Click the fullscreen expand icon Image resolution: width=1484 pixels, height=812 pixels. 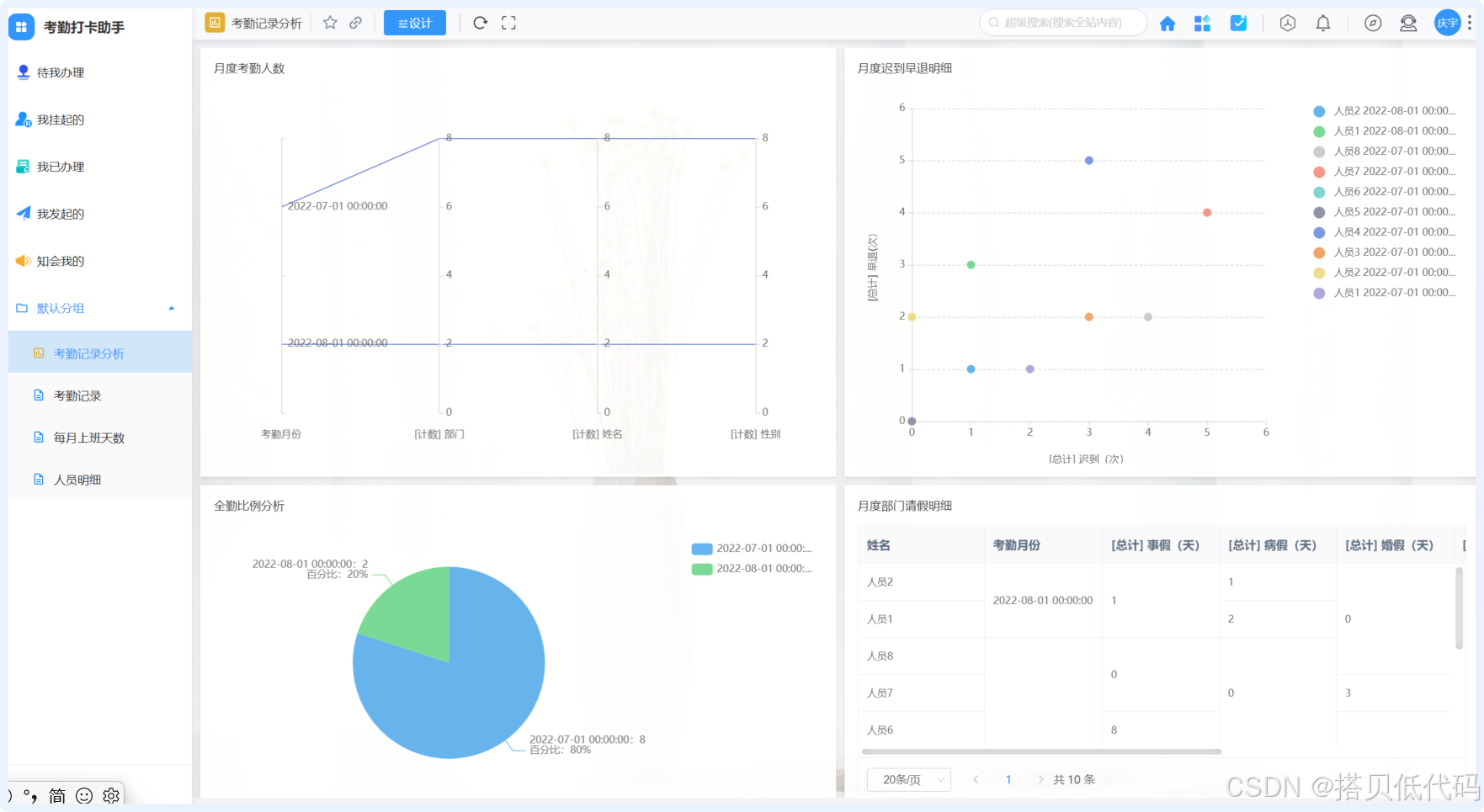point(508,23)
